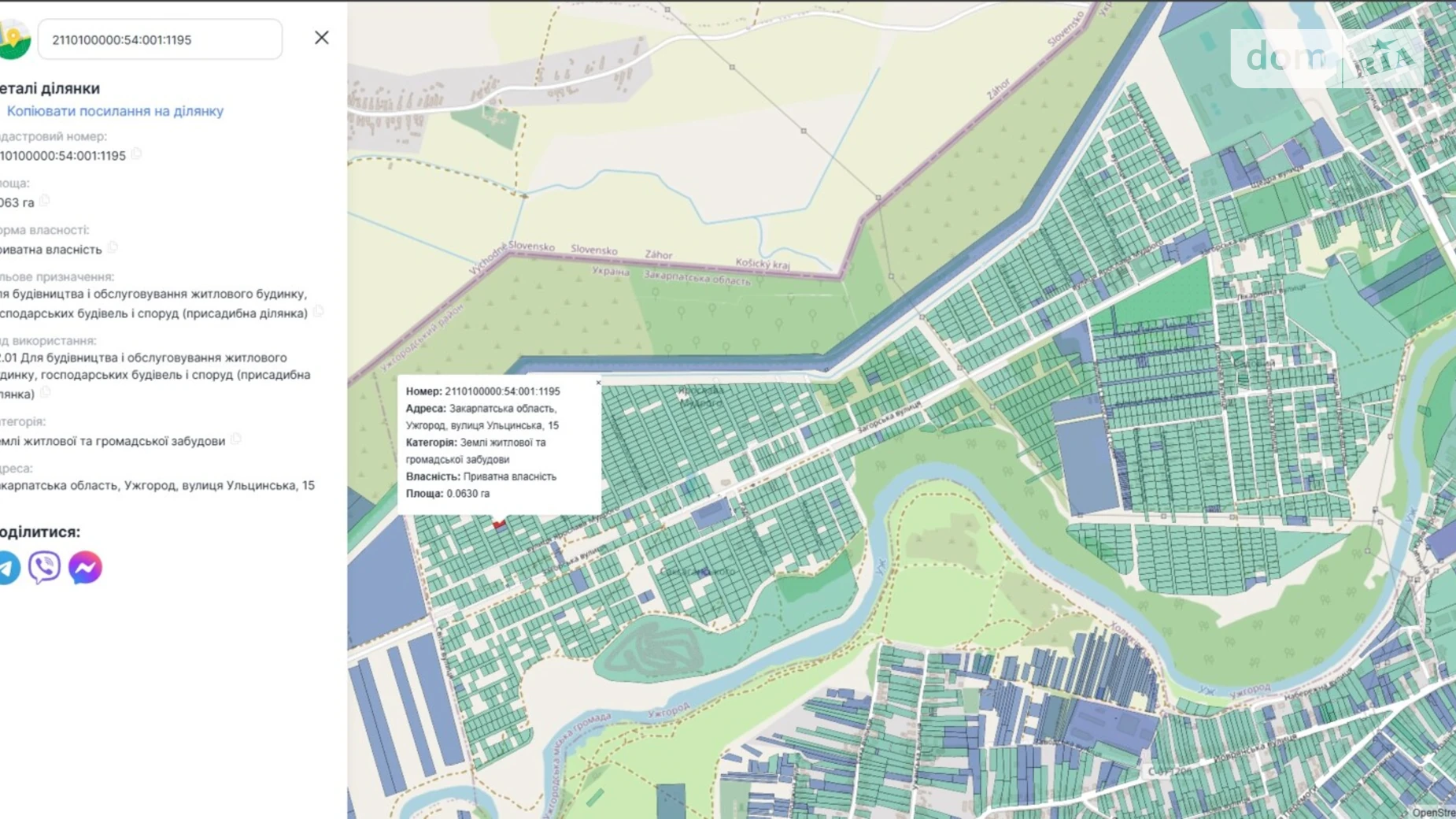Click 'Копіювати посилання на ділянку' link
Viewport: 1456px width, 819px height.
click(115, 111)
